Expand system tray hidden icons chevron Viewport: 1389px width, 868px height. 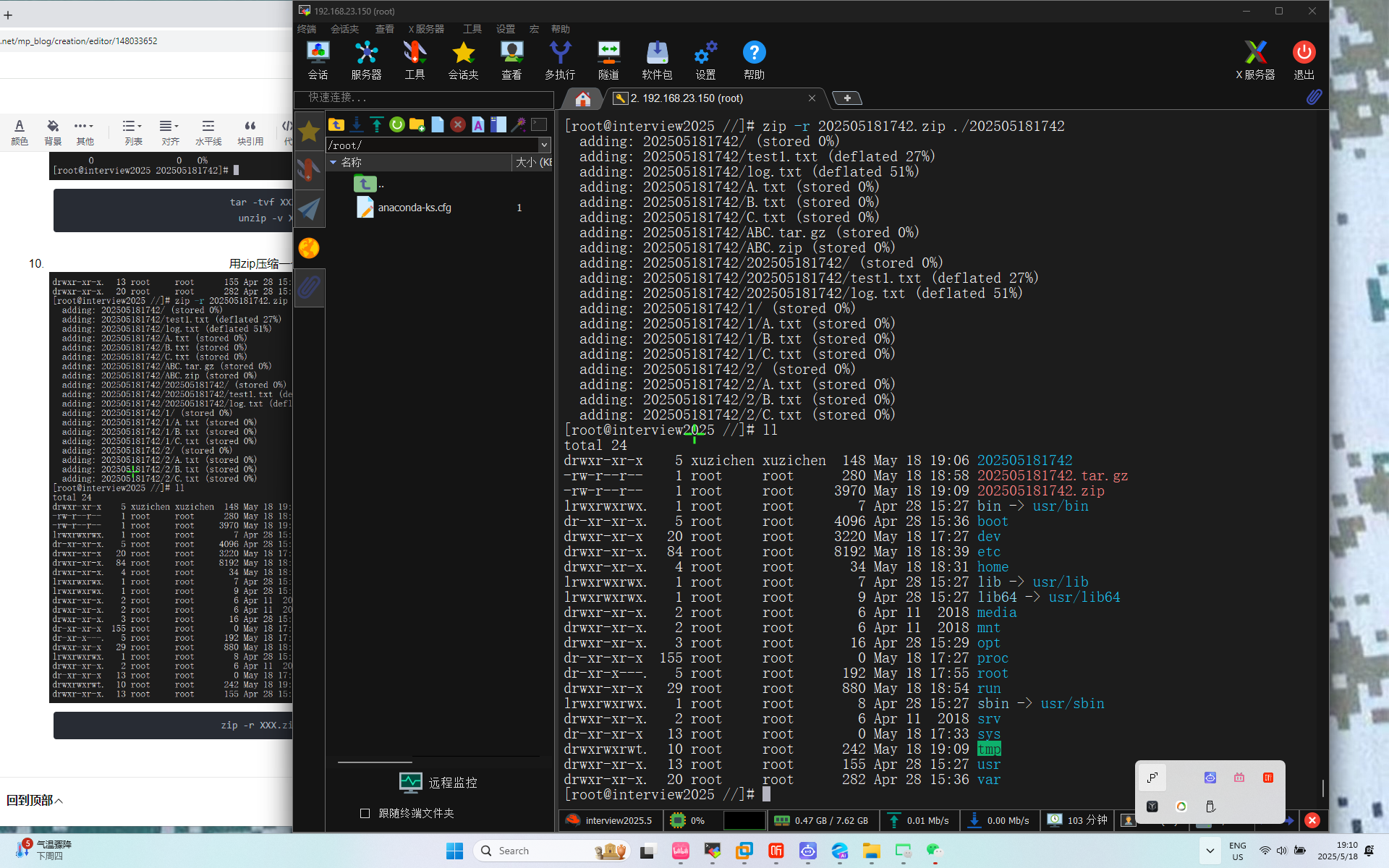(1210, 851)
